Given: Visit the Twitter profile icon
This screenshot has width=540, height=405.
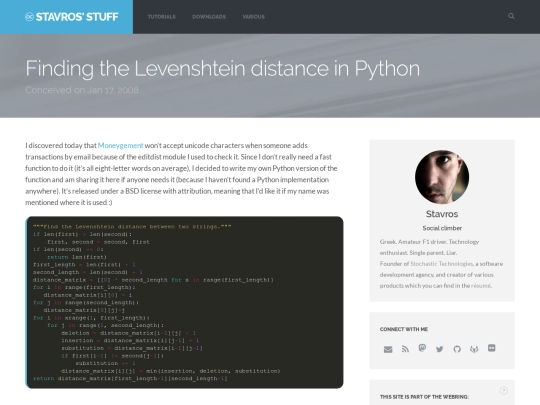Looking at the screenshot, I should [x=439, y=349].
